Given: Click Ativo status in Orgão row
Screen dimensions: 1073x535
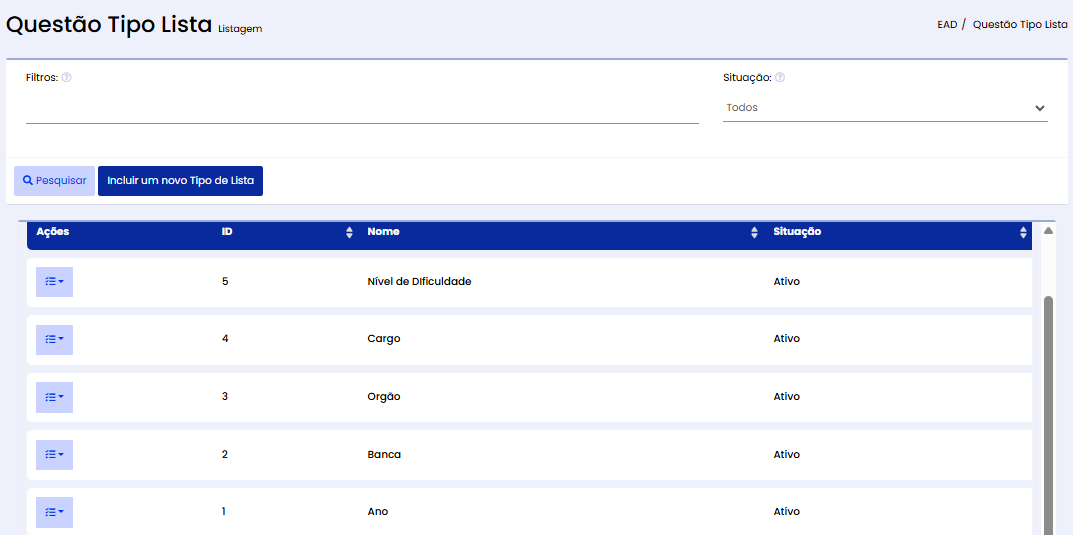Looking at the screenshot, I should click(x=786, y=396).
